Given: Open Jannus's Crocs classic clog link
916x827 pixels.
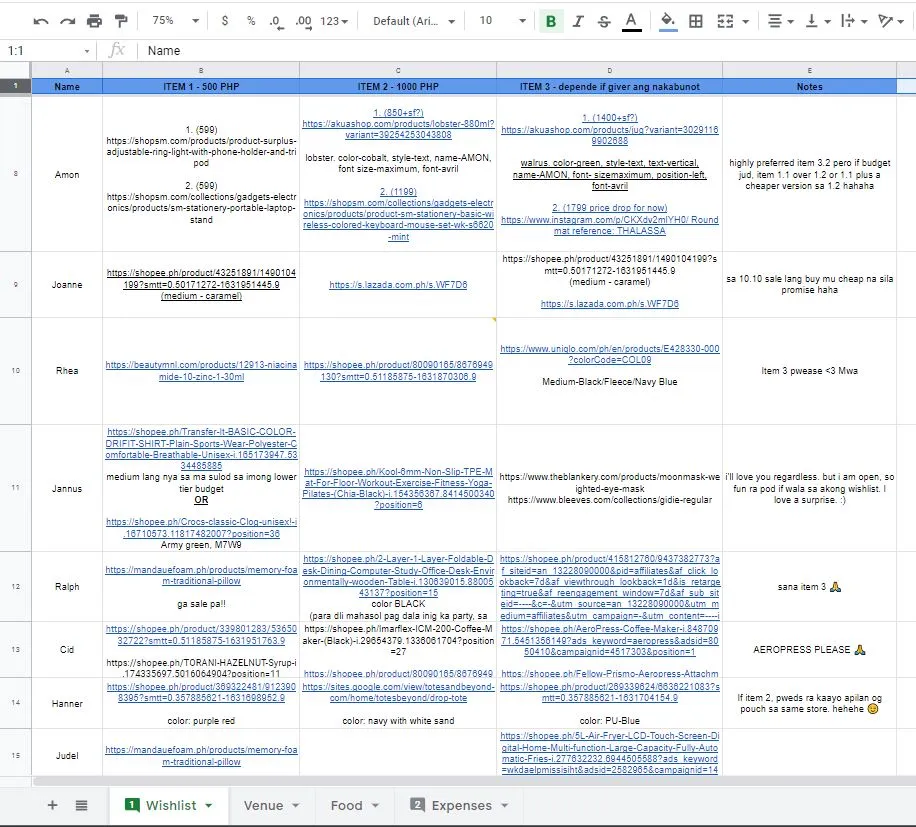Looking at the screenshot, I should tap(201, 527).
